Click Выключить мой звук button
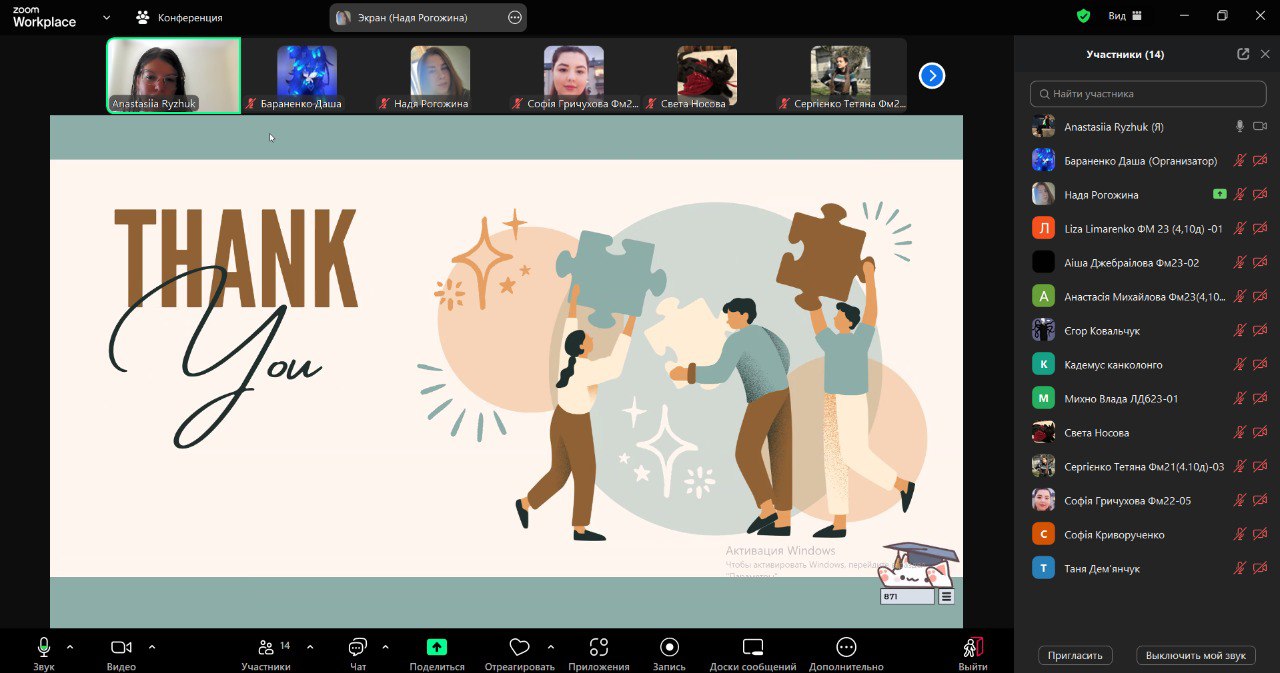This screenshot has height=673, width=1280. [1196, 655]
